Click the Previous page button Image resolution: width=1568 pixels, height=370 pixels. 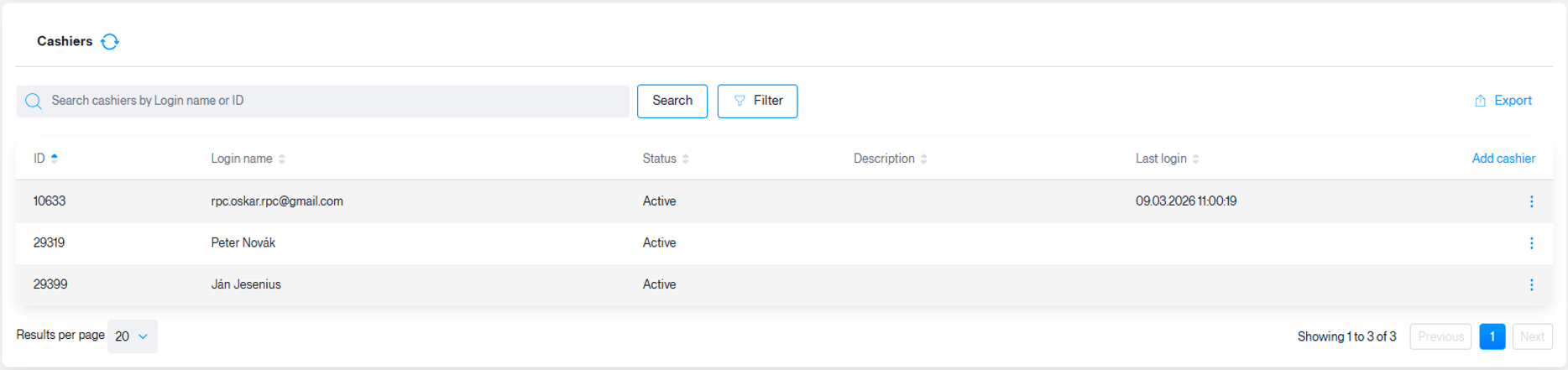coord(1440,336)
